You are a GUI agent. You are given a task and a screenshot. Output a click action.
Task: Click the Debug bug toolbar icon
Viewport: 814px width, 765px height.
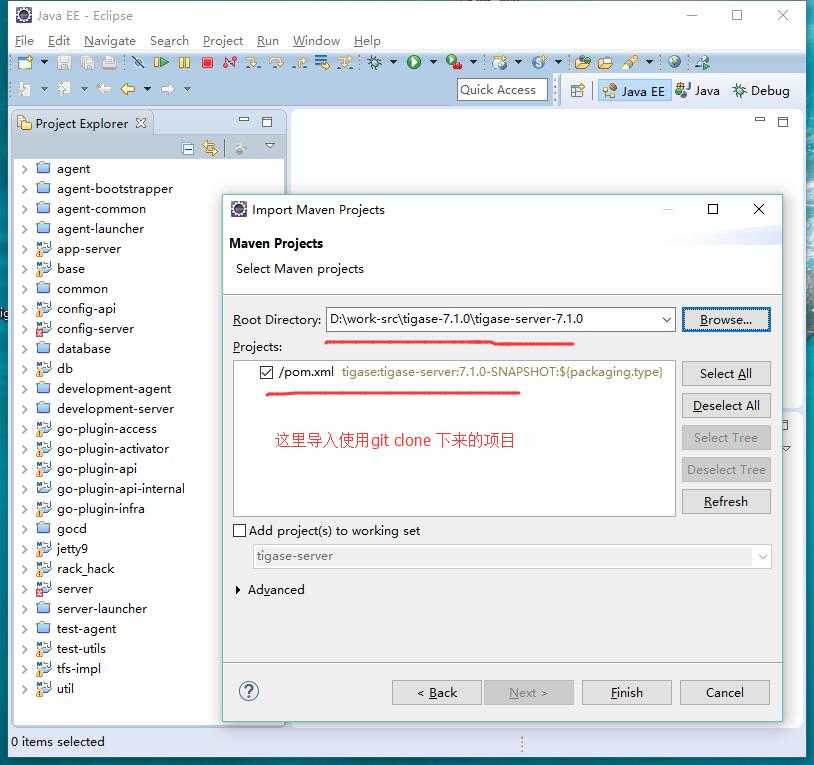[374, 63]
